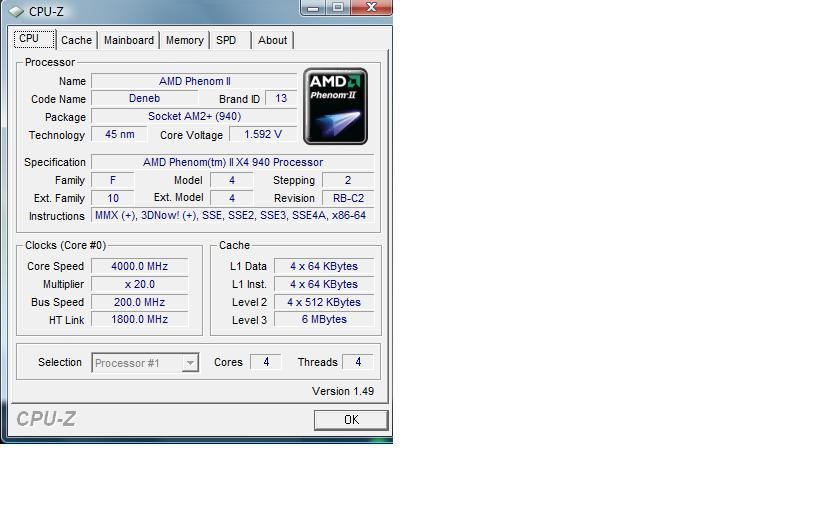840x525 pixels.
Task: Click the Instructions field listing MMX, SSE
Action: (x=232, y=215)
